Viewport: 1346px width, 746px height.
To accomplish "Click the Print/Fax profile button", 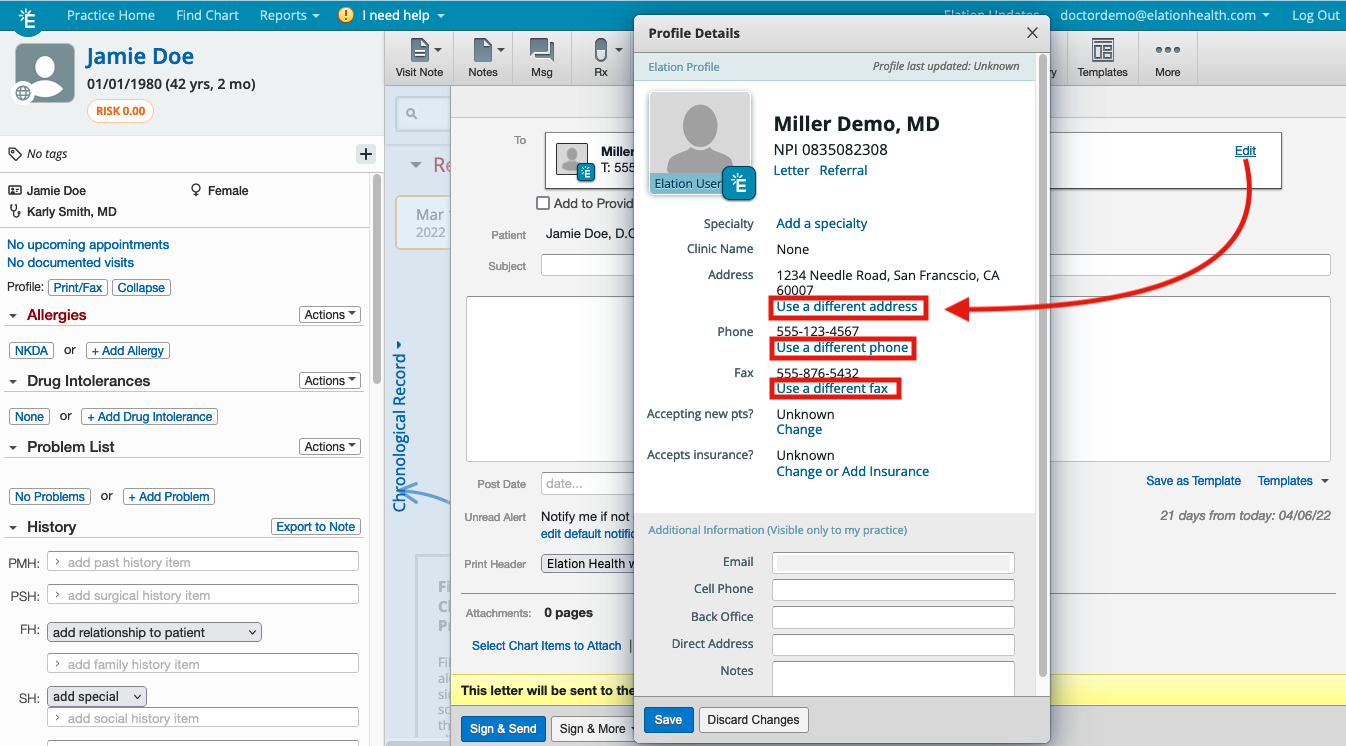I will click(x=78, y=288).
